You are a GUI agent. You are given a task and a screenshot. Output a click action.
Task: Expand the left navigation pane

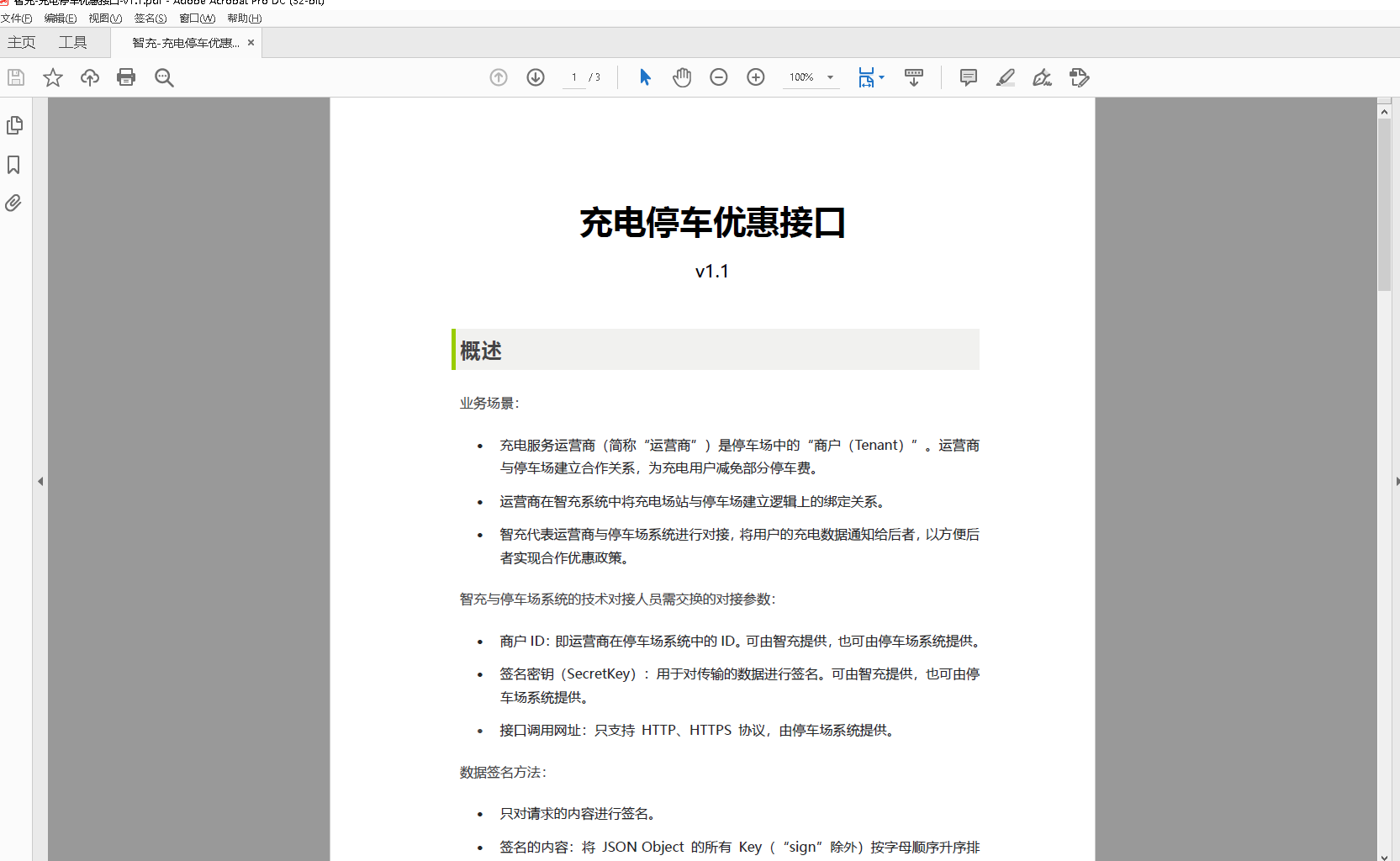point(40,481)
